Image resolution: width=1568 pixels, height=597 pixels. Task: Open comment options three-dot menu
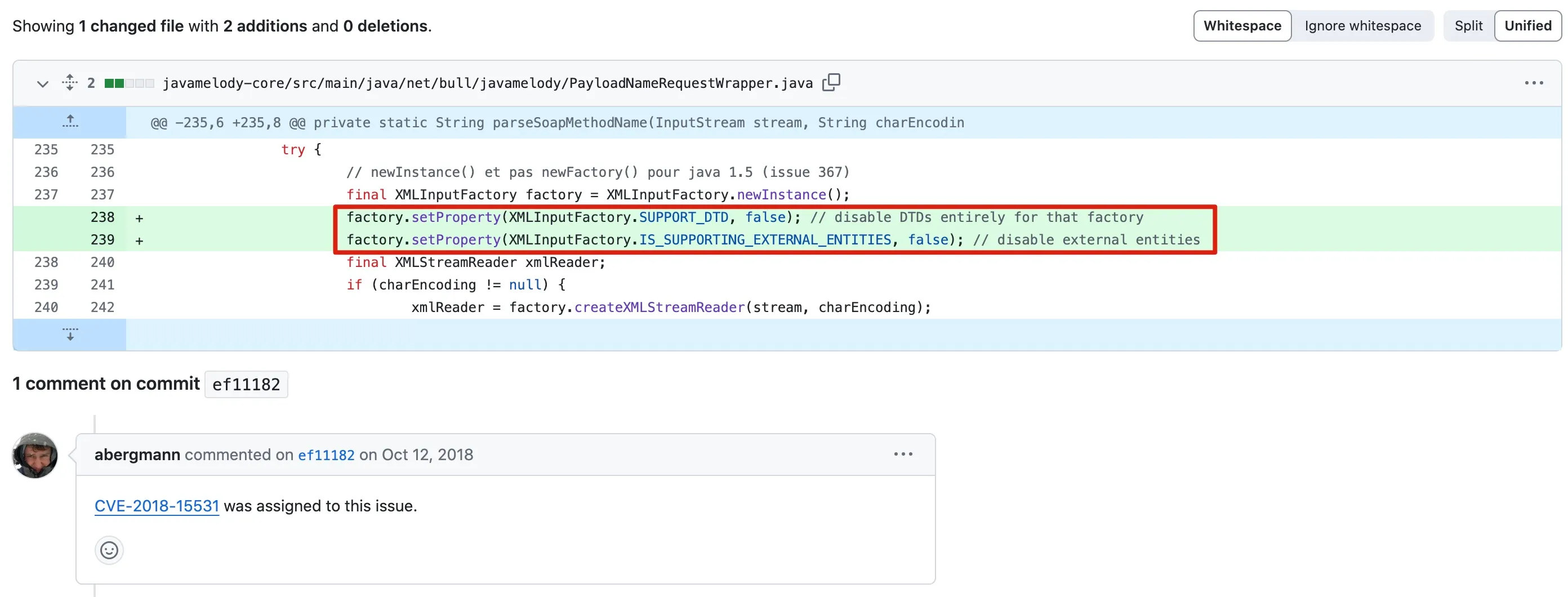pos(903,454)
